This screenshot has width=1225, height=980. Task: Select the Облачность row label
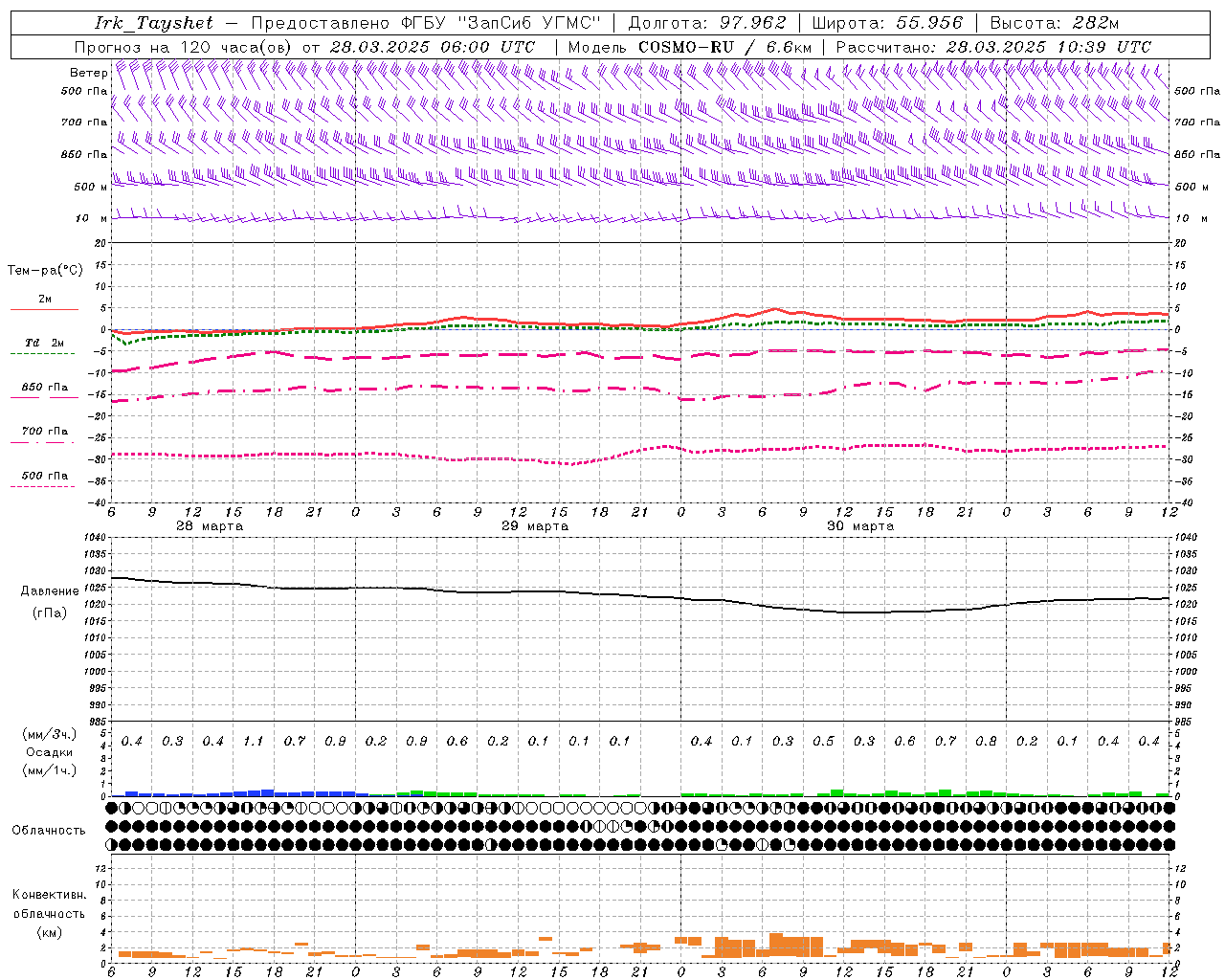tap(49, 830)
